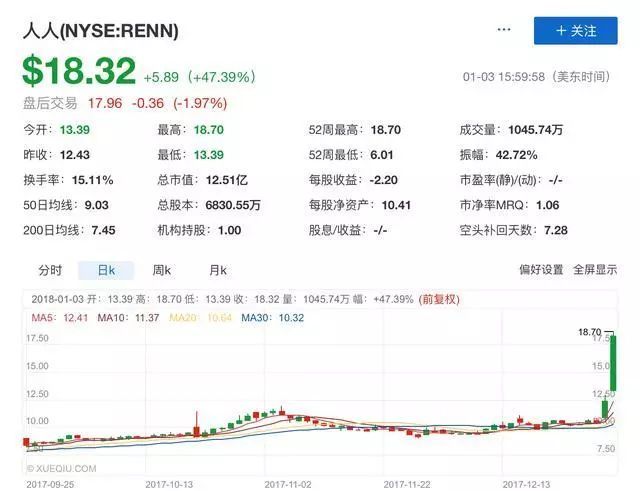Click the $18.32 current price
The height and width of the screenshot is (491, 640).
click(x=79, y=71)
